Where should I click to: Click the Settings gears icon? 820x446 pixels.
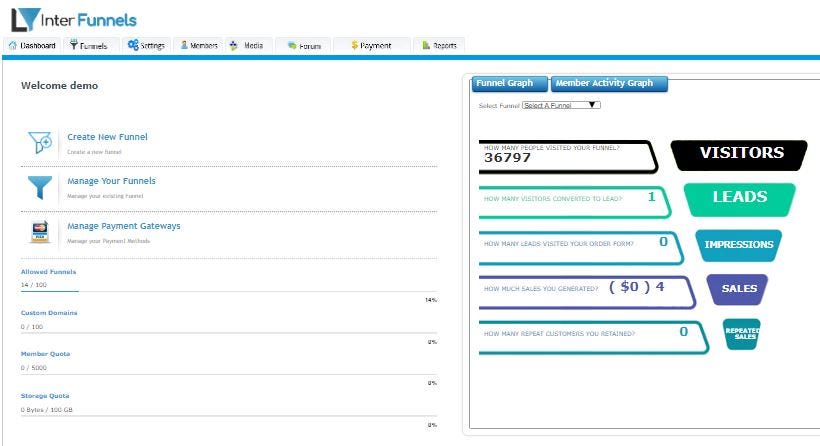pos(133,45)
